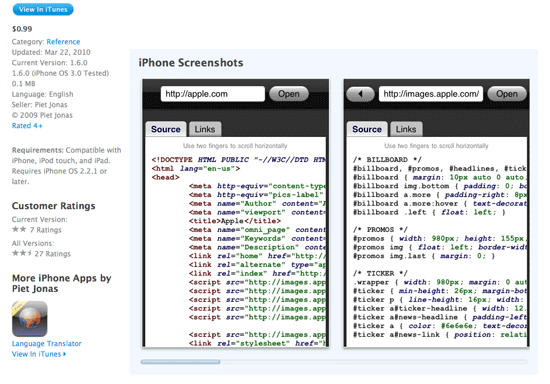This screenshot has height=384, width=550.
Task: Open the Language Translator app icon
Action: coord(30,319)
